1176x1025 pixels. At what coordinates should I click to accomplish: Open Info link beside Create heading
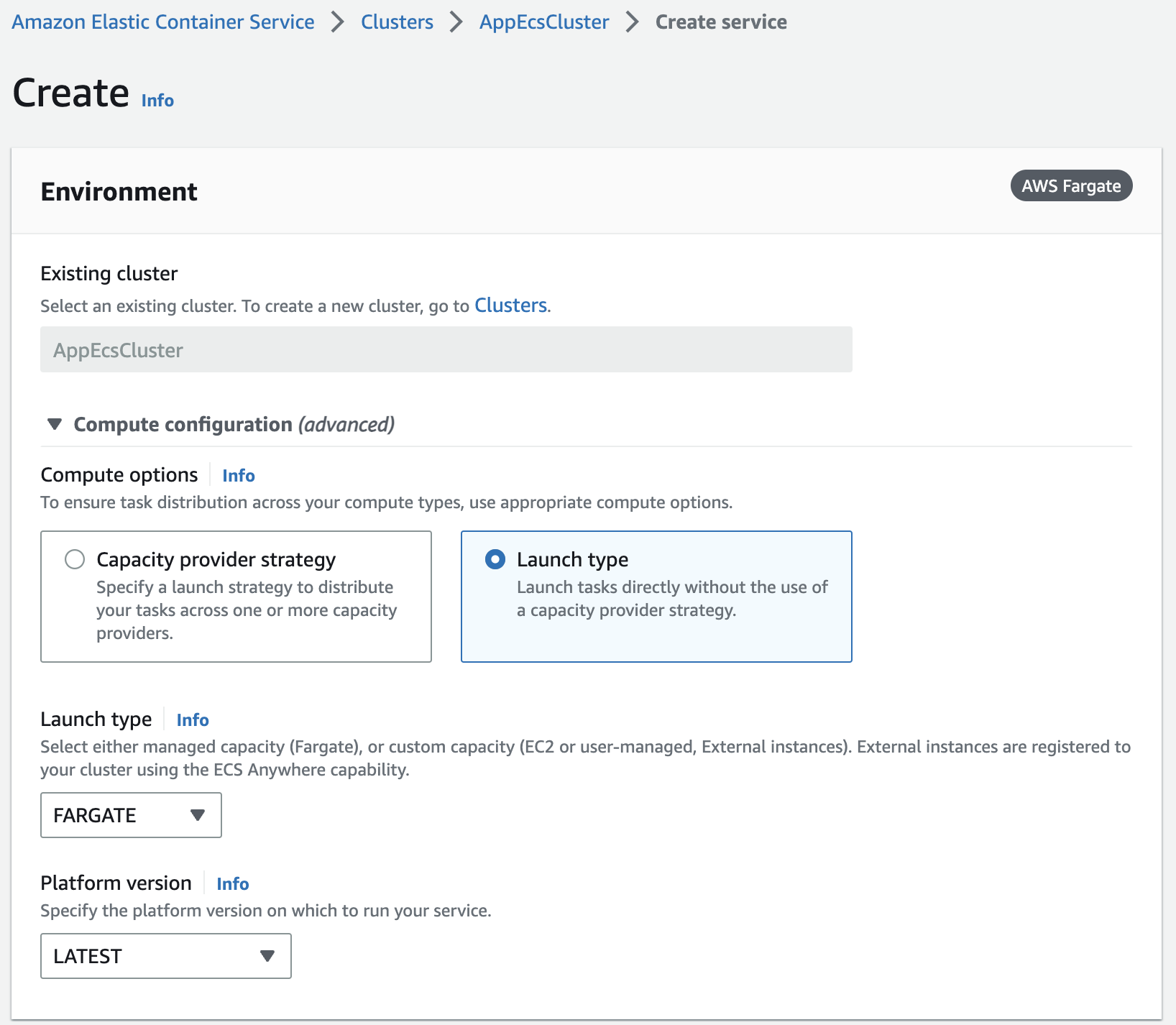pyautogui.click(x=157, y=101)
